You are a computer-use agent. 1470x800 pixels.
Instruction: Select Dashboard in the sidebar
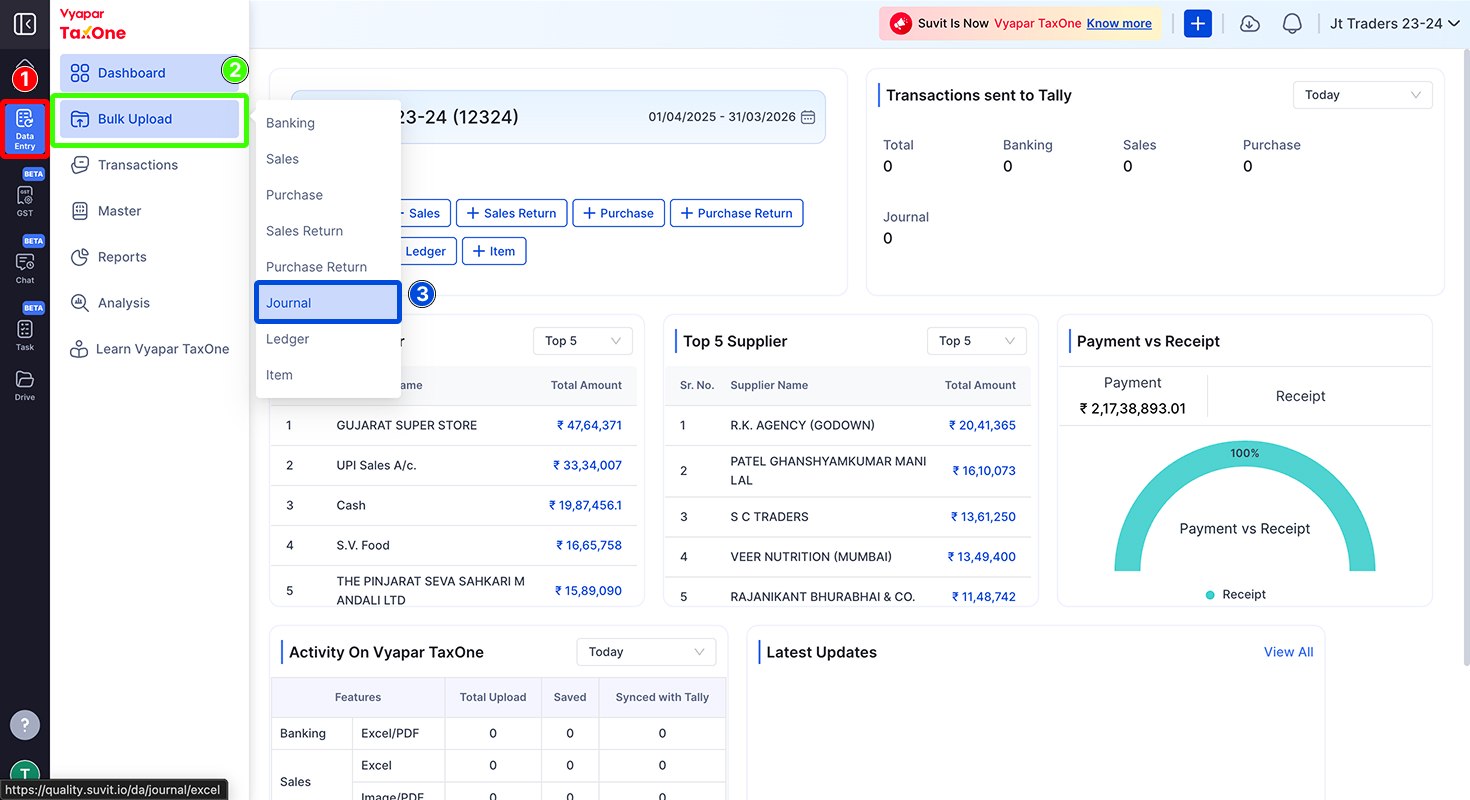149,73
